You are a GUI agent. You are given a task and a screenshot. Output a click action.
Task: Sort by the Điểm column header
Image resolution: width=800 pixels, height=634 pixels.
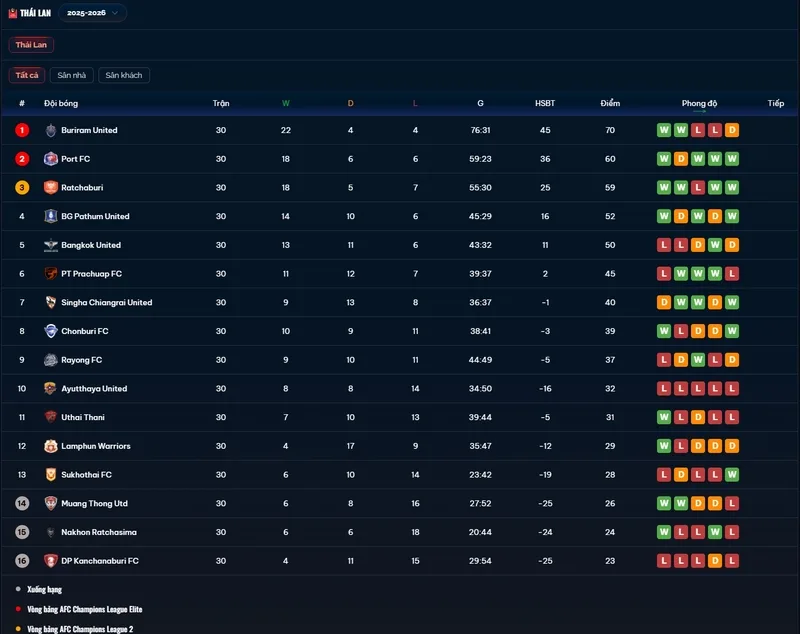point(610,103)
